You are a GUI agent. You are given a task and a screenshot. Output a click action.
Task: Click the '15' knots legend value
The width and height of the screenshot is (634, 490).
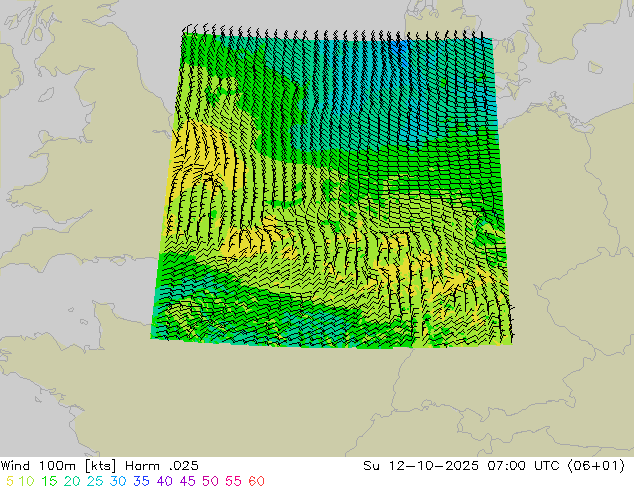(49, 481)
